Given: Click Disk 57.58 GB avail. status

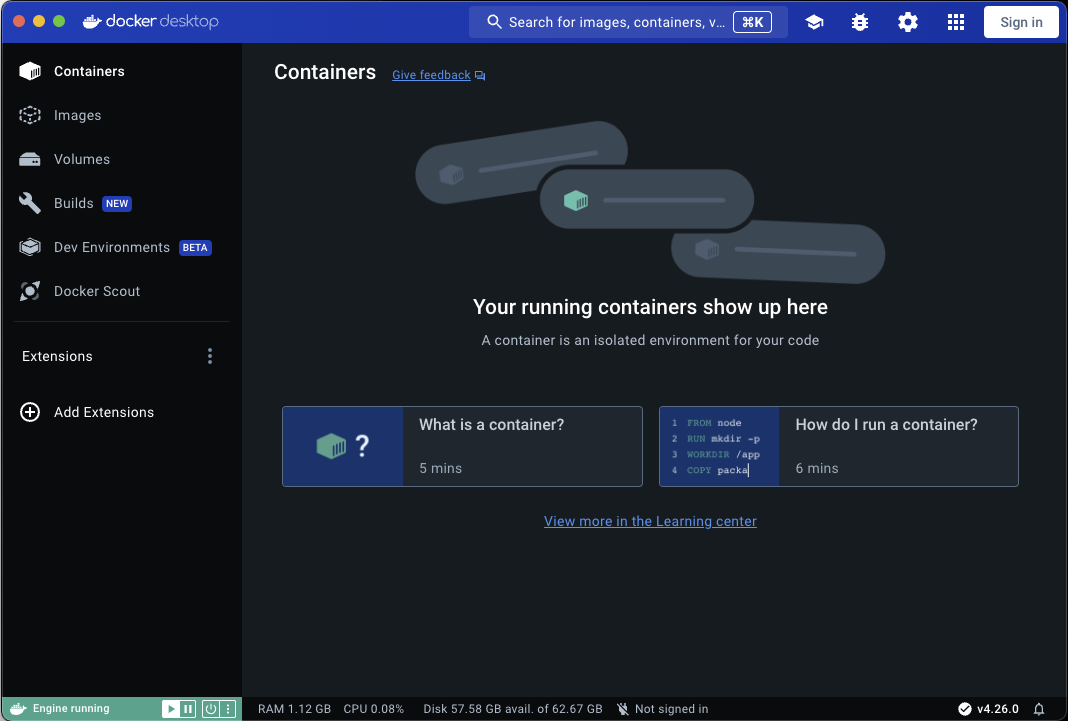Looking at the screenshot, I should (x=513, y=709).
